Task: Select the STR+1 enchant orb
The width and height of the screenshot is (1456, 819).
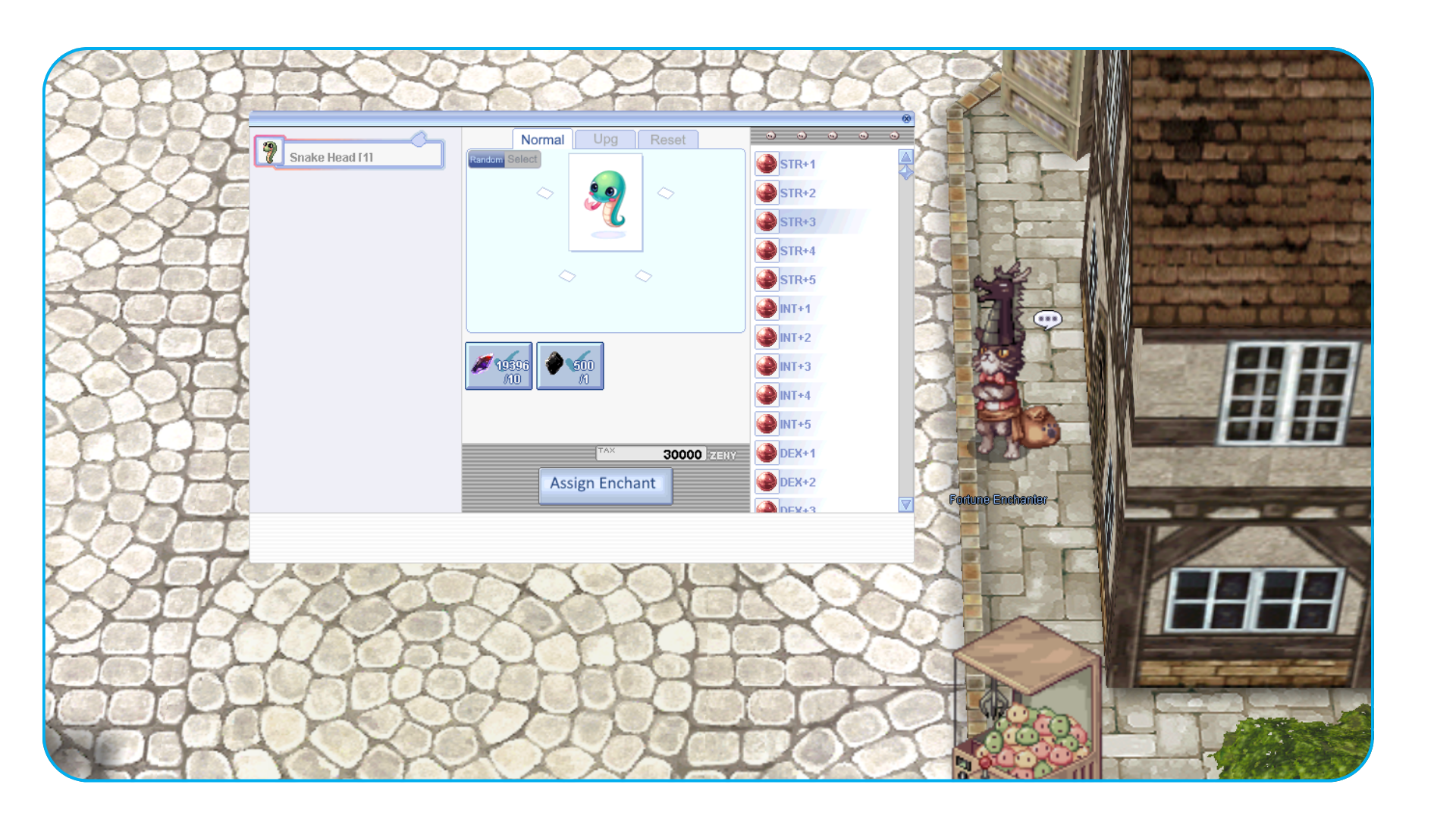Action: (x=767, y=164)
